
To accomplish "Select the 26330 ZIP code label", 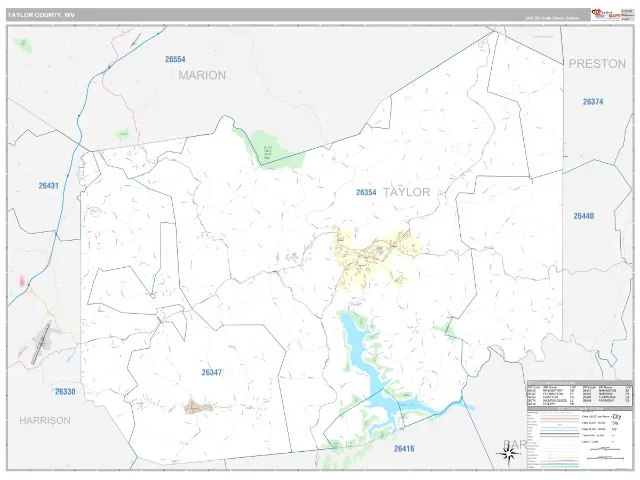I will pos(65,391).
